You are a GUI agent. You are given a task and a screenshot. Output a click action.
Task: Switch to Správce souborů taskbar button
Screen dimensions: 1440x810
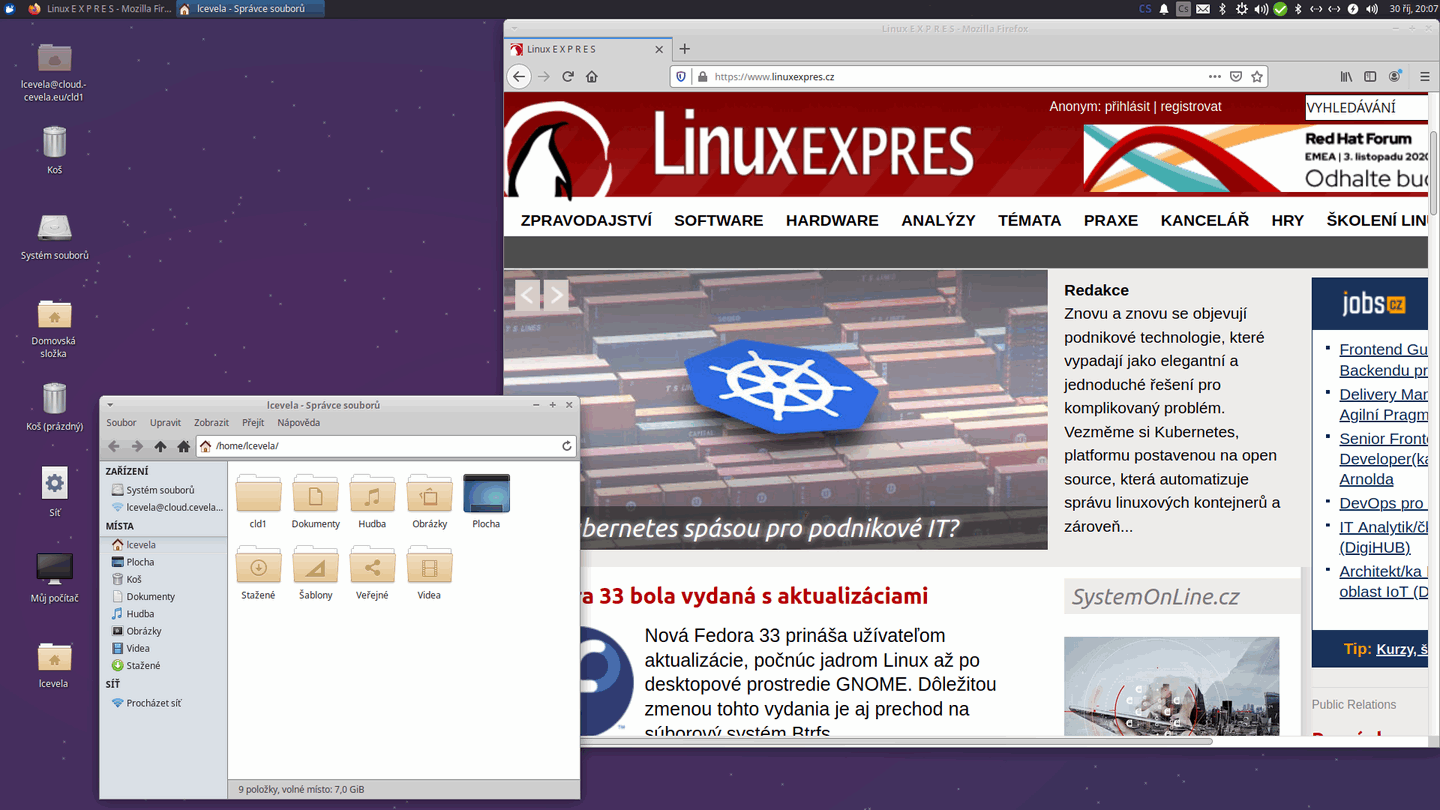point(251,9)
